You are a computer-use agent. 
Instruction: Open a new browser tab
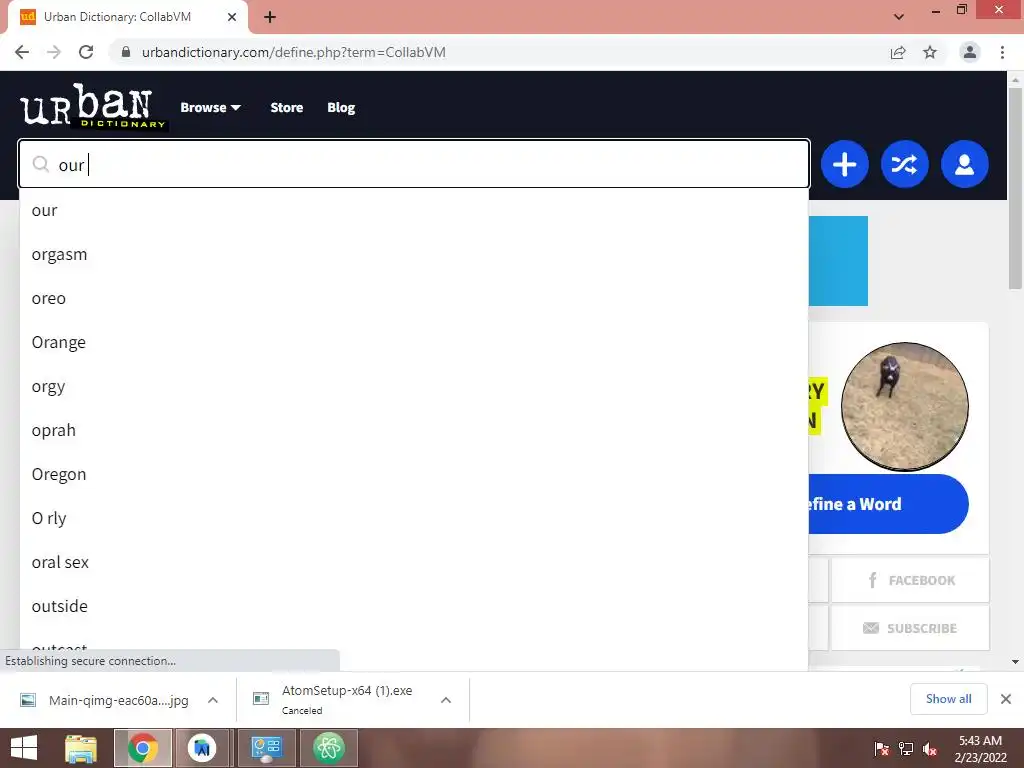(x=270, y=17)
